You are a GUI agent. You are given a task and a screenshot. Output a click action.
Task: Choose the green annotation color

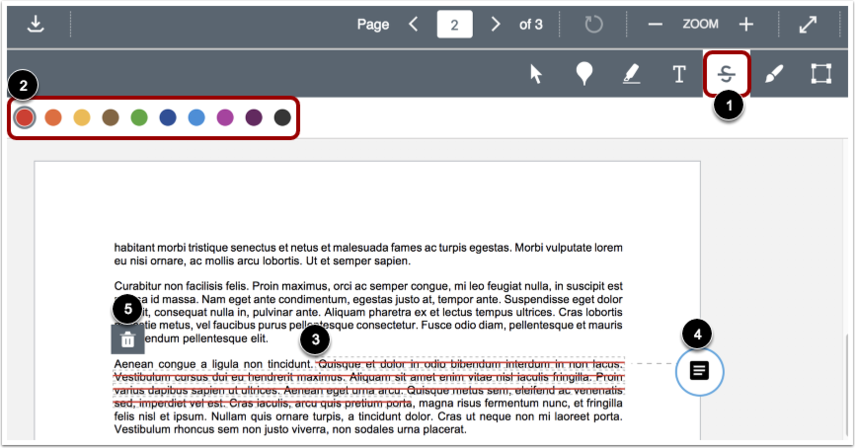tap(139, 117)
